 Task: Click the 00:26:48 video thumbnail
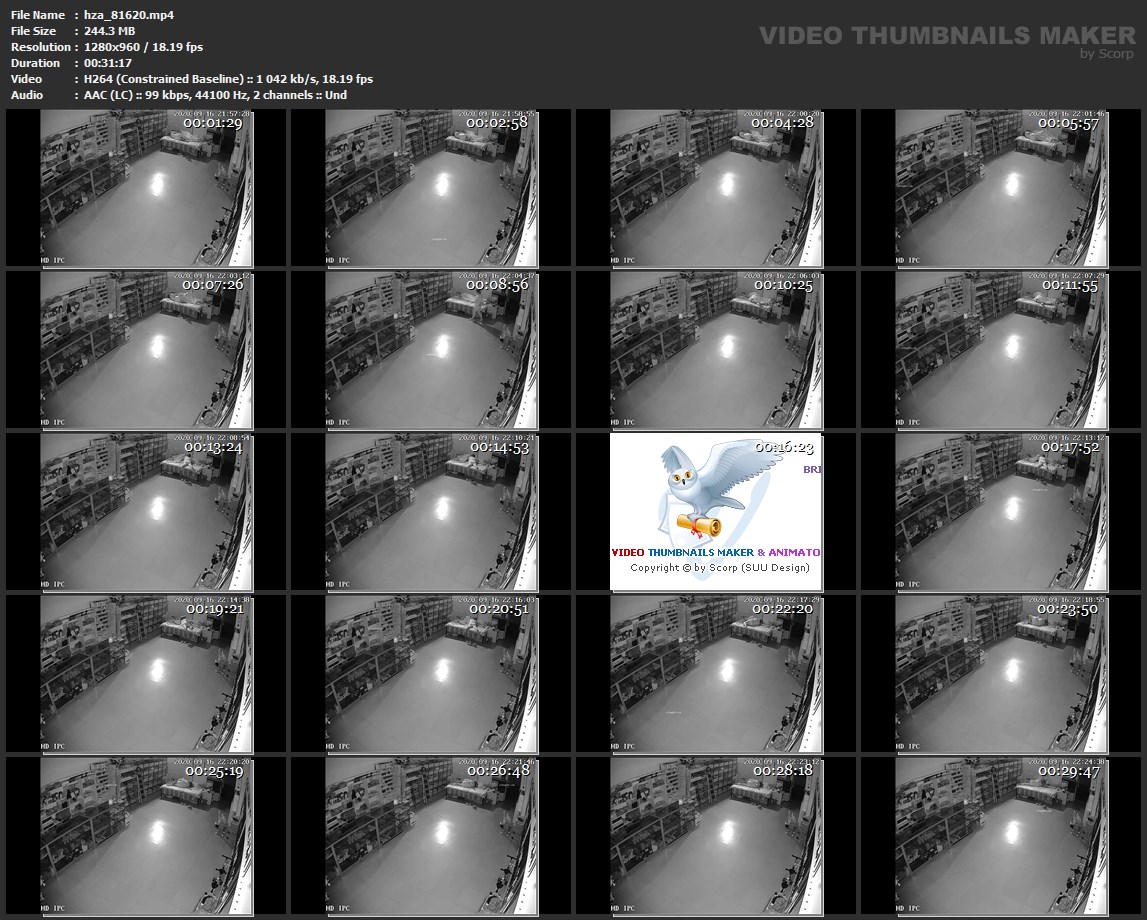(431, 835)
